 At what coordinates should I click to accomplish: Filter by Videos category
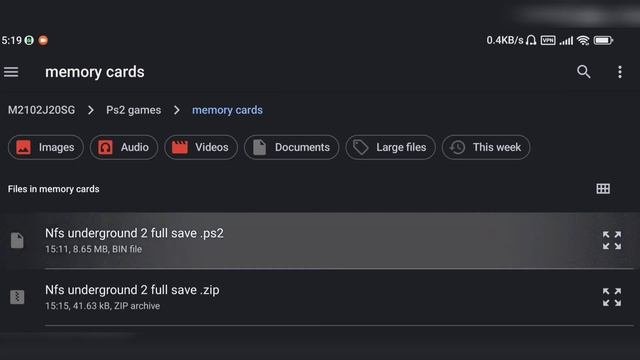click(201, 147)
